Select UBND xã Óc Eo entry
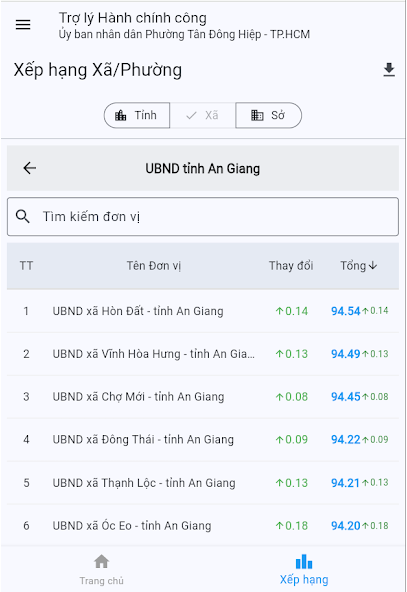Screen dimensions: 407x592 pos(203,526)
